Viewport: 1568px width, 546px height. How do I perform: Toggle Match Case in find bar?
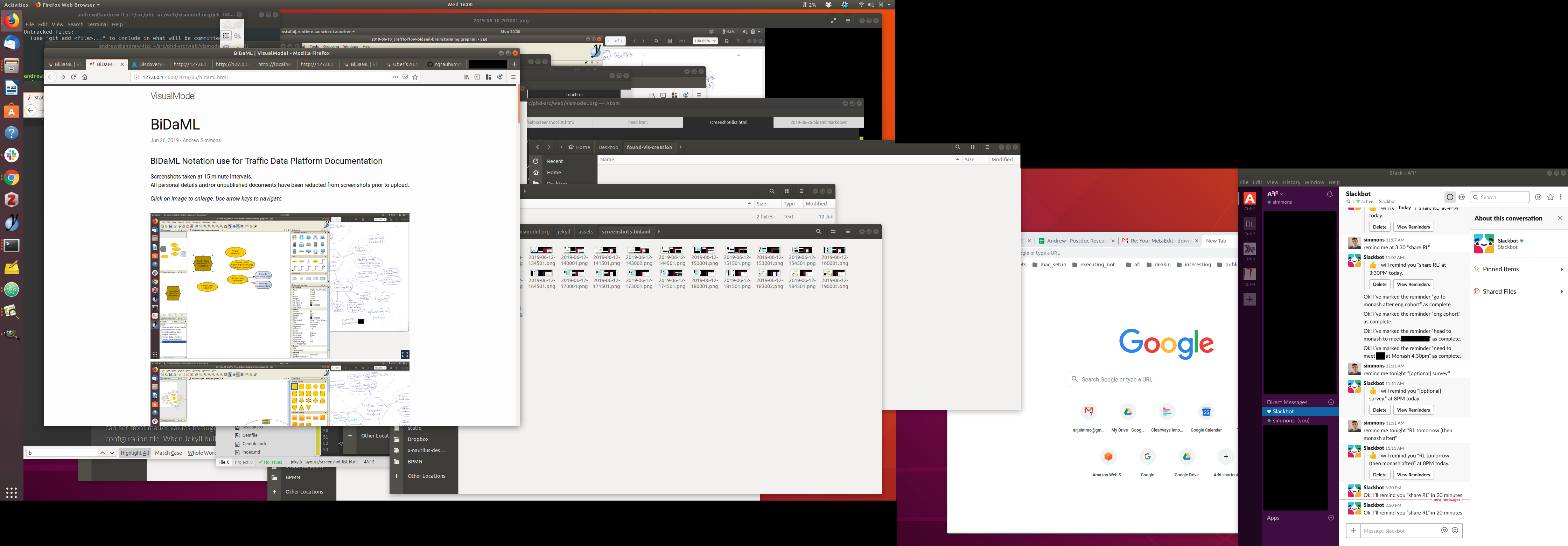tap(168, 453)
